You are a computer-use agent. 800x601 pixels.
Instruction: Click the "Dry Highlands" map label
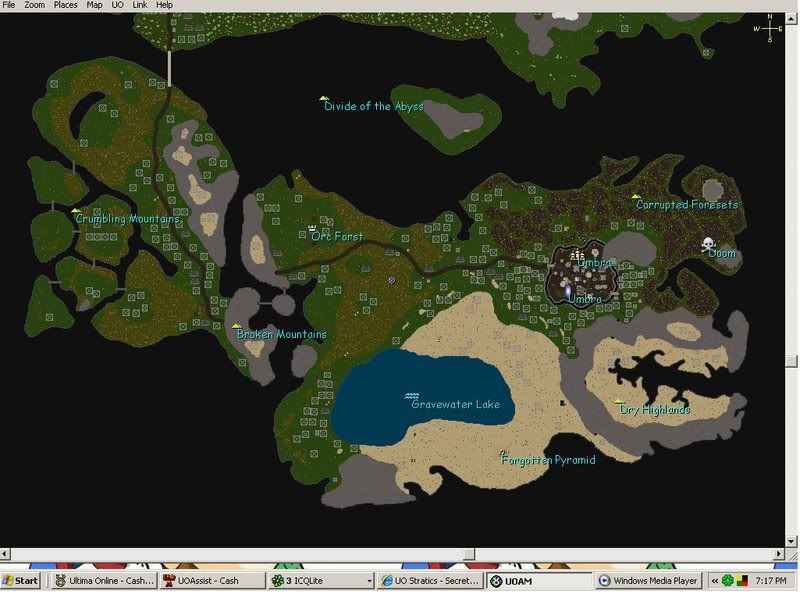coord(655,409)
